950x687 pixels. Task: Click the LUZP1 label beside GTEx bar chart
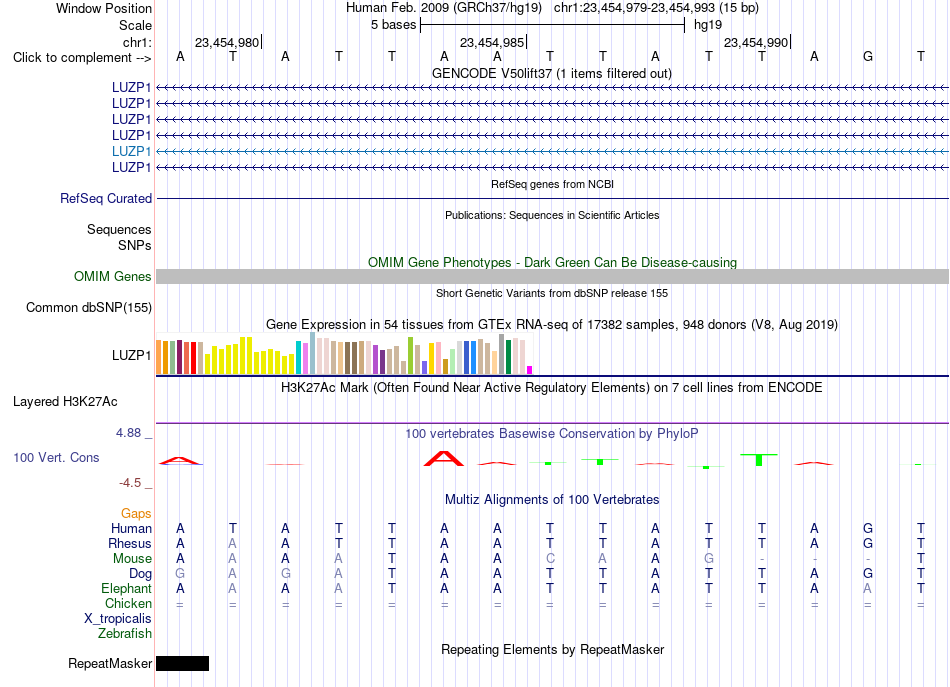pyautogui.click(x=131, y=356)
